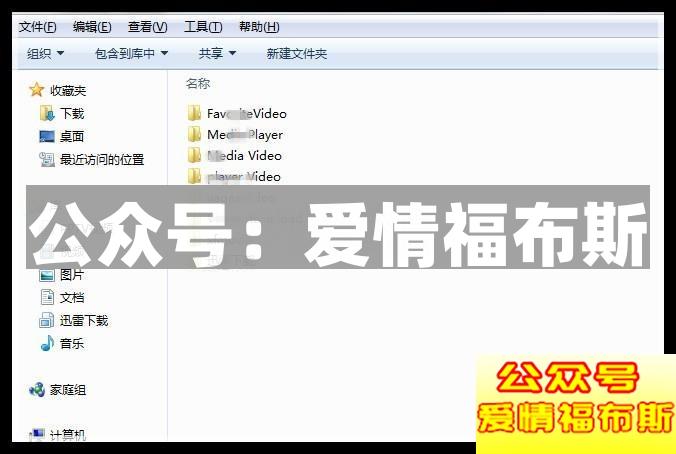The height and width of the screenshot is (454, 676).
Task: Click the 计算机 icon
Action: point(37,434)
